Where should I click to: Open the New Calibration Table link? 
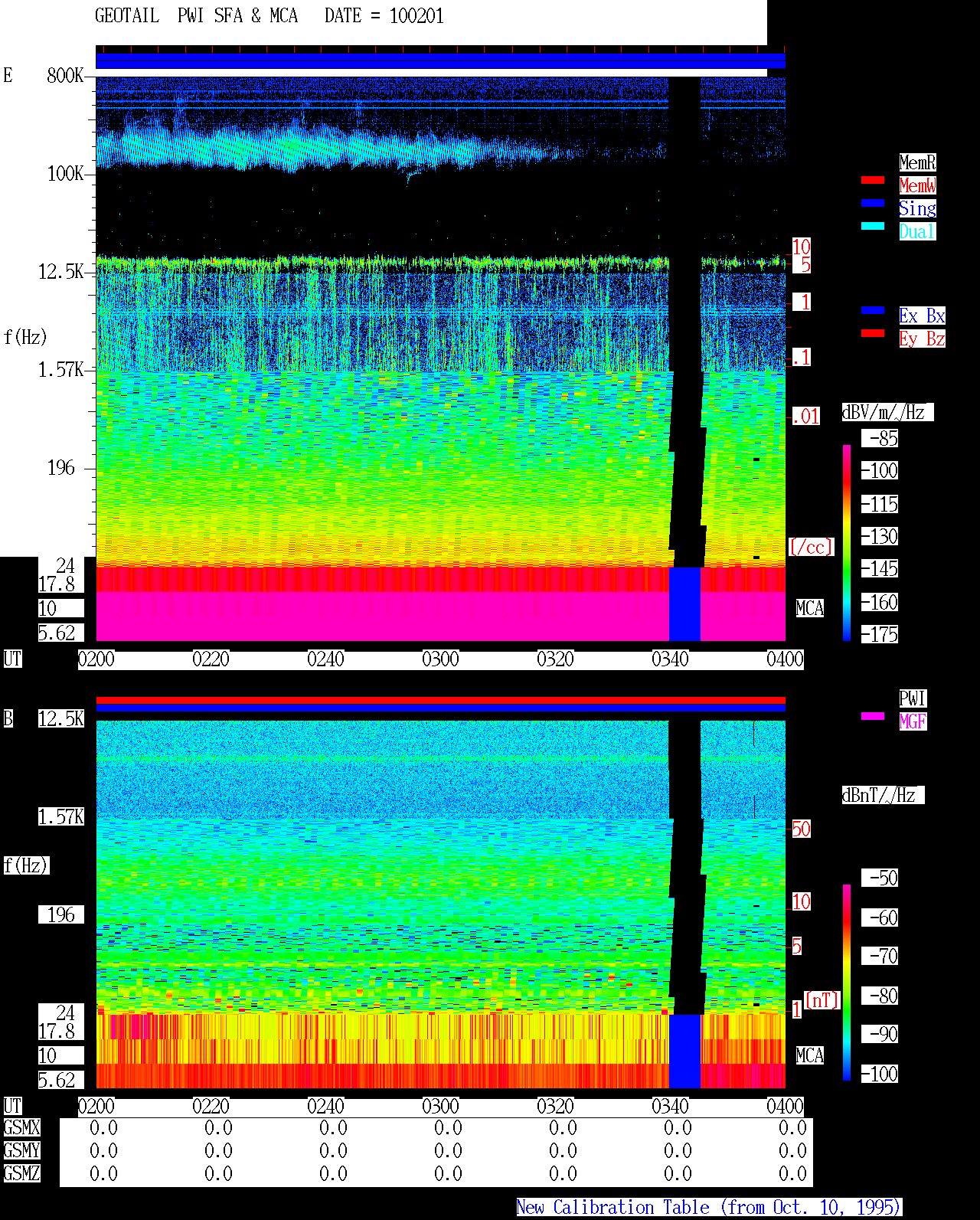pos(709,1207)
